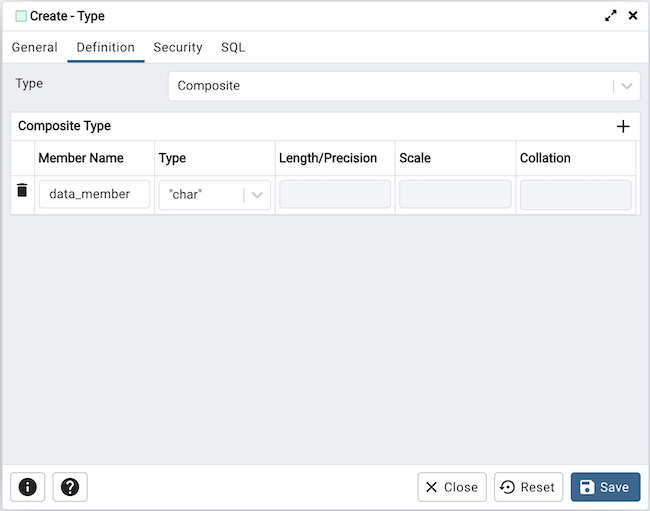Open the SQL tab

coord(233,47)
